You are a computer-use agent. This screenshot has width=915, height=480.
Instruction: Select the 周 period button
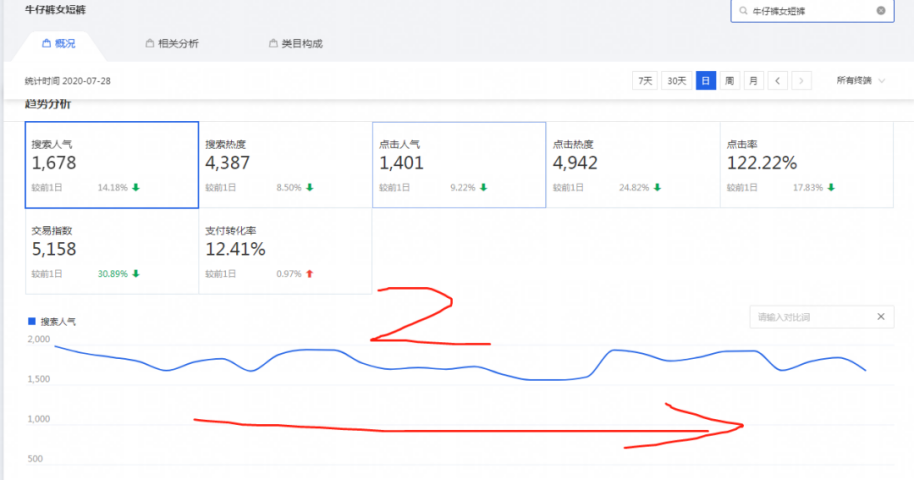pos(729,80)
